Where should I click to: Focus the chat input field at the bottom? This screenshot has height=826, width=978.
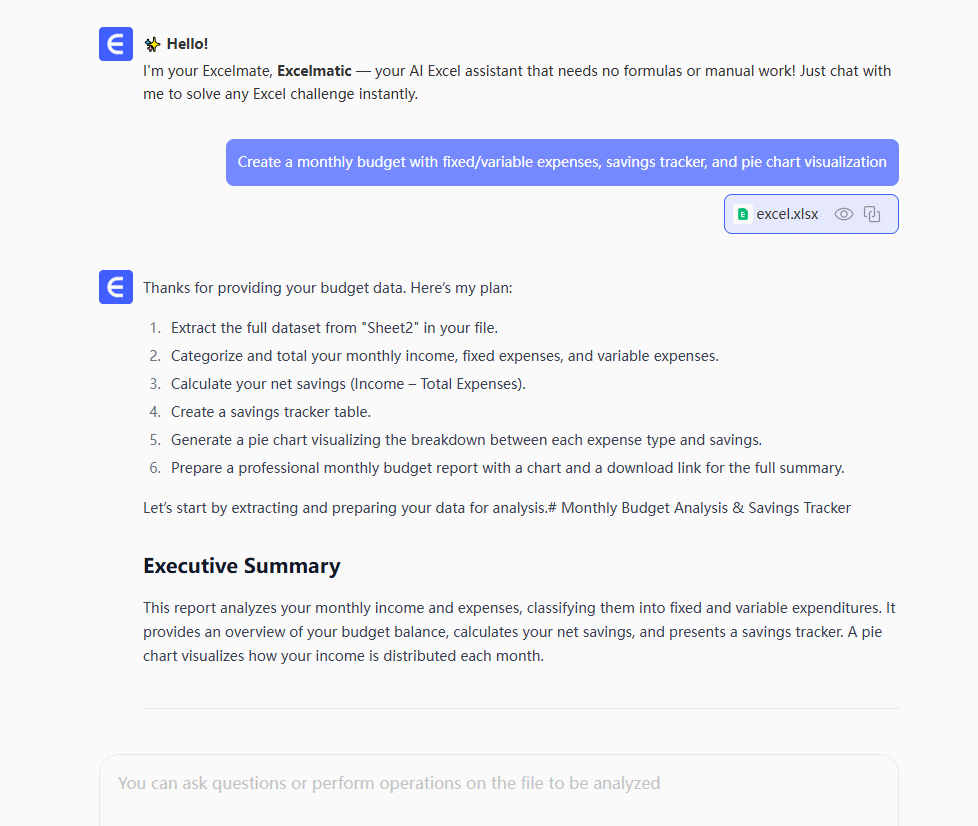498,783
